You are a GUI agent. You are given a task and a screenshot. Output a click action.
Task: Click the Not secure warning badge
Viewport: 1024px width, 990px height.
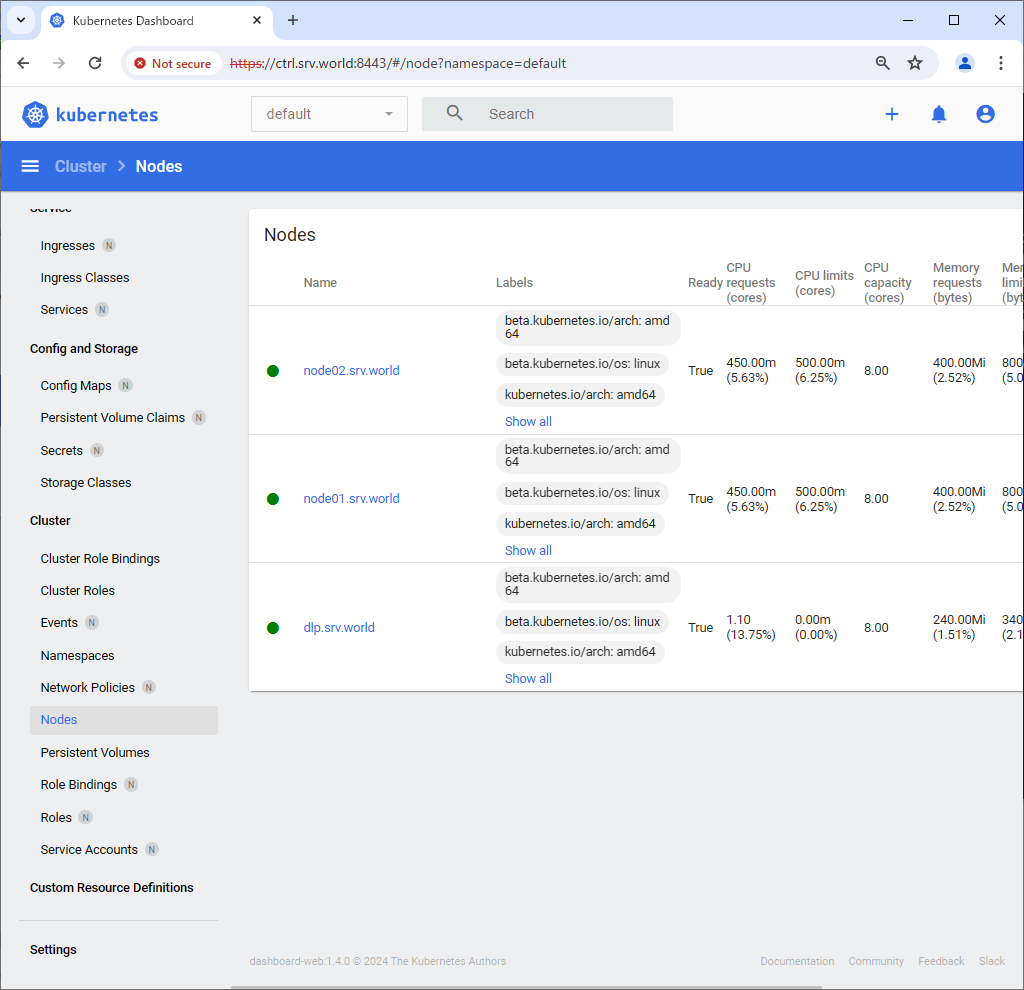(x=173, y=63)
